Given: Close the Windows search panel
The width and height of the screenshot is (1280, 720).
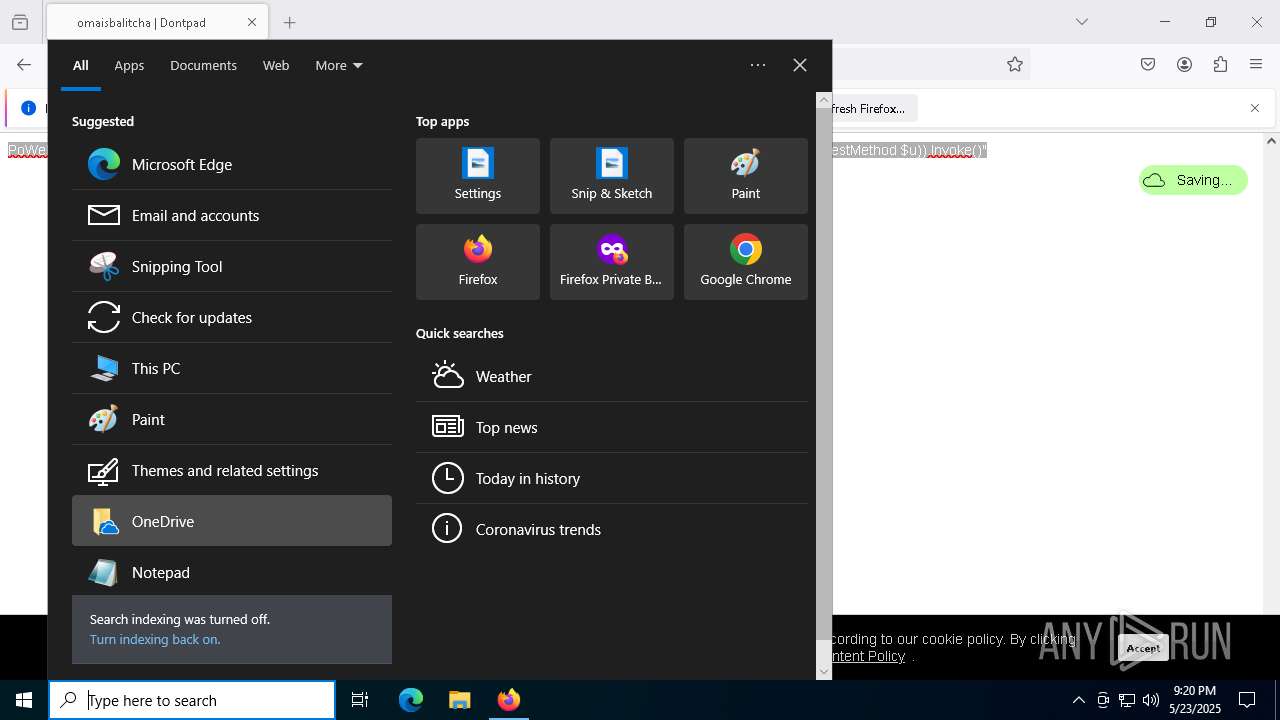Looking at the screenshot, I should point(800,65).
